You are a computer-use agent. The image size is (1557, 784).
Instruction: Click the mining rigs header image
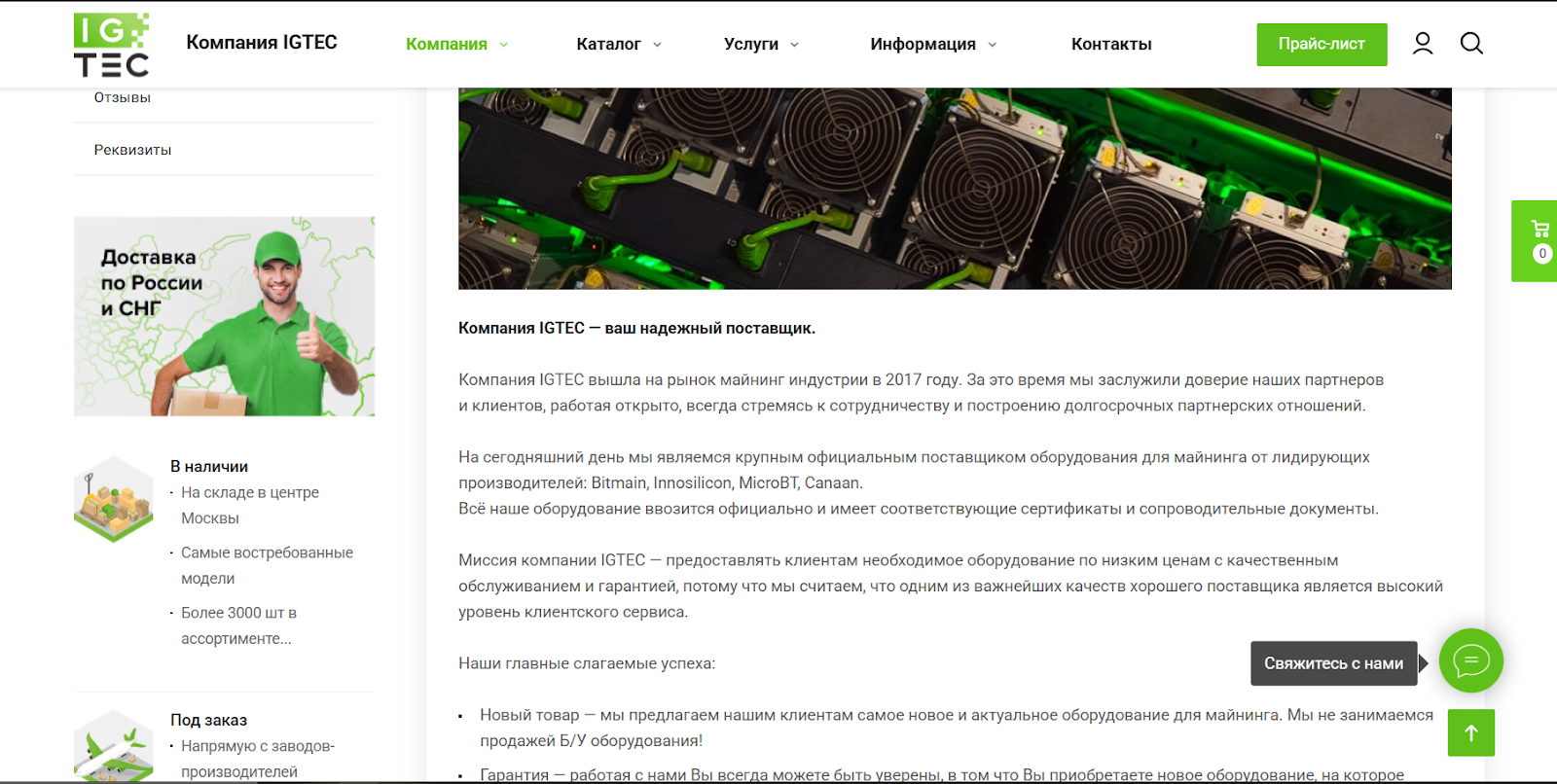click(955, 189)
